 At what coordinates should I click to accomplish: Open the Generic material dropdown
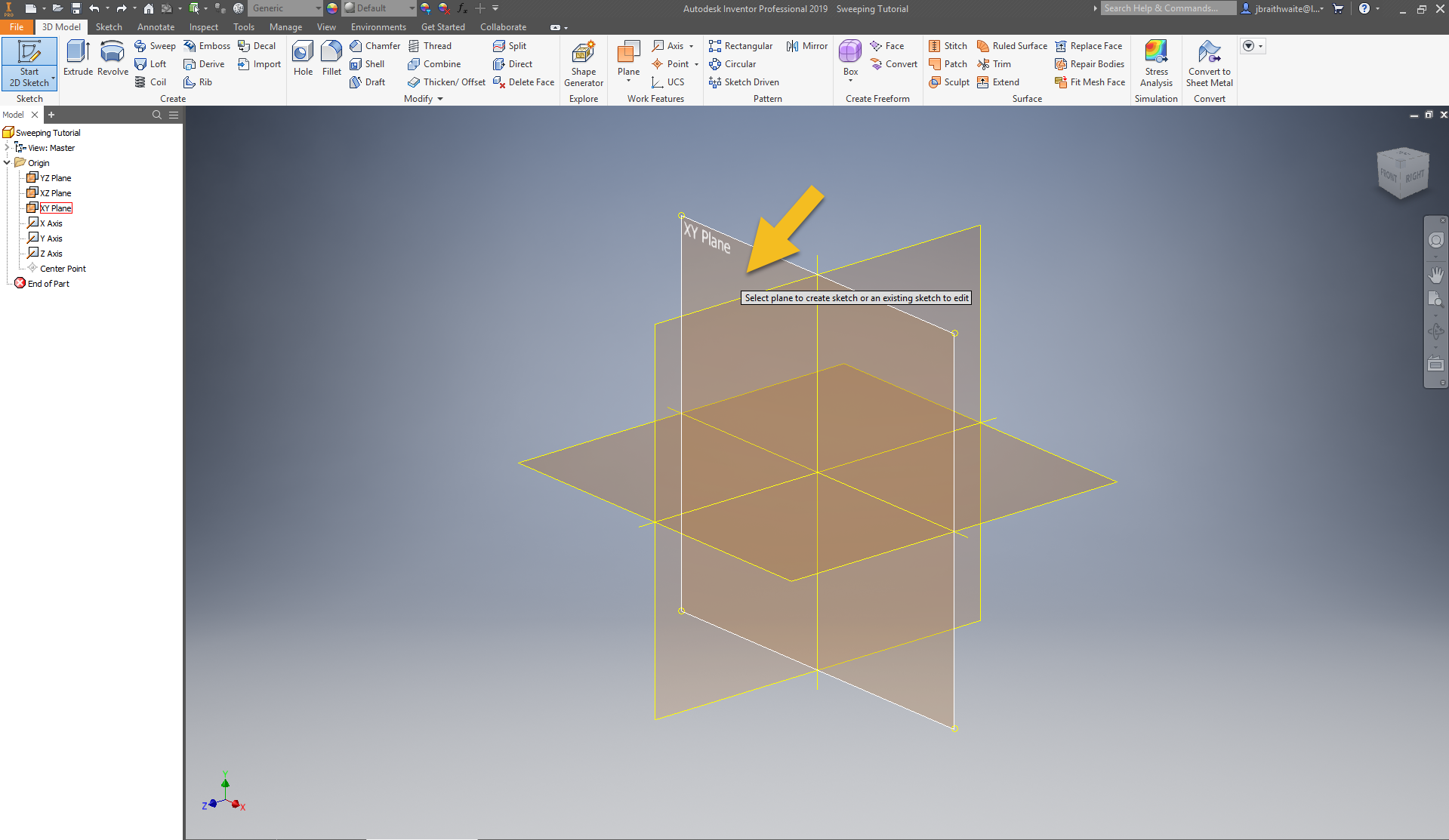(316, 8)
